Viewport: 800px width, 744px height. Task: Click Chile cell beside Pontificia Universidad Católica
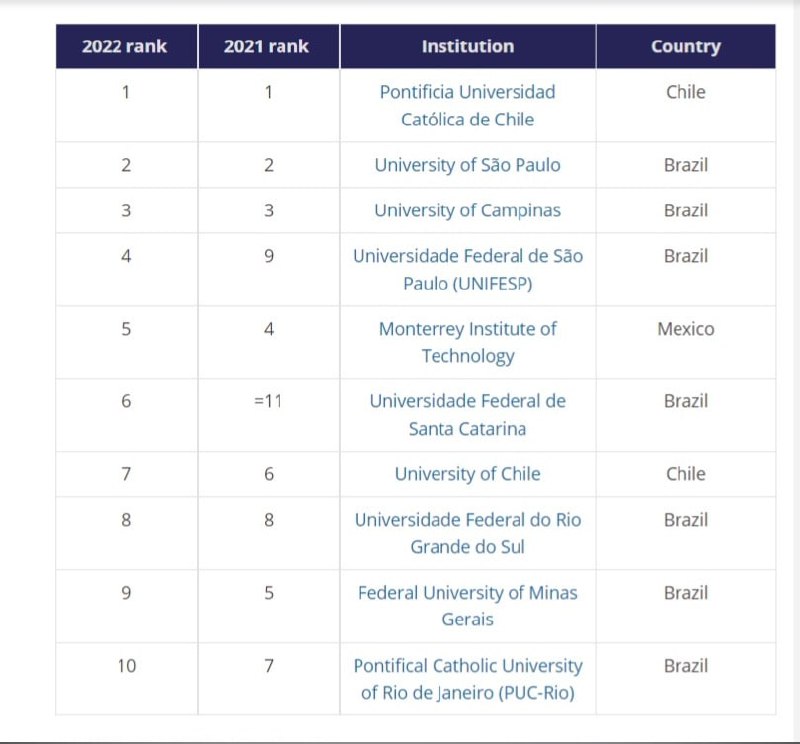tap(685, 92)
